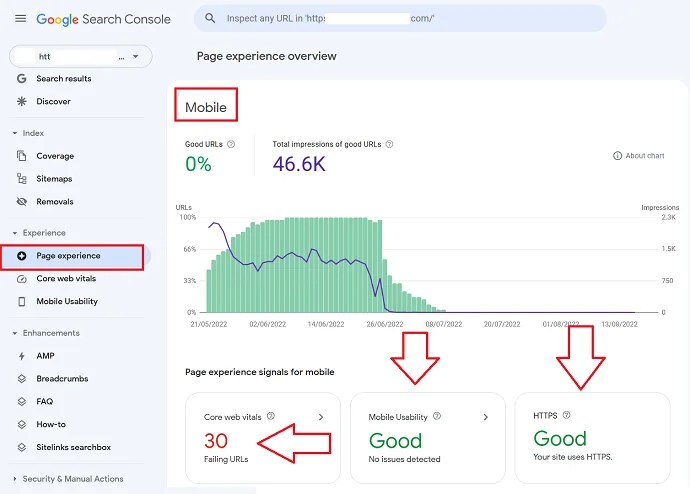Click the 46.6K total impressions value
This screenshot has width=690, height=494.
tap(299, 164)
